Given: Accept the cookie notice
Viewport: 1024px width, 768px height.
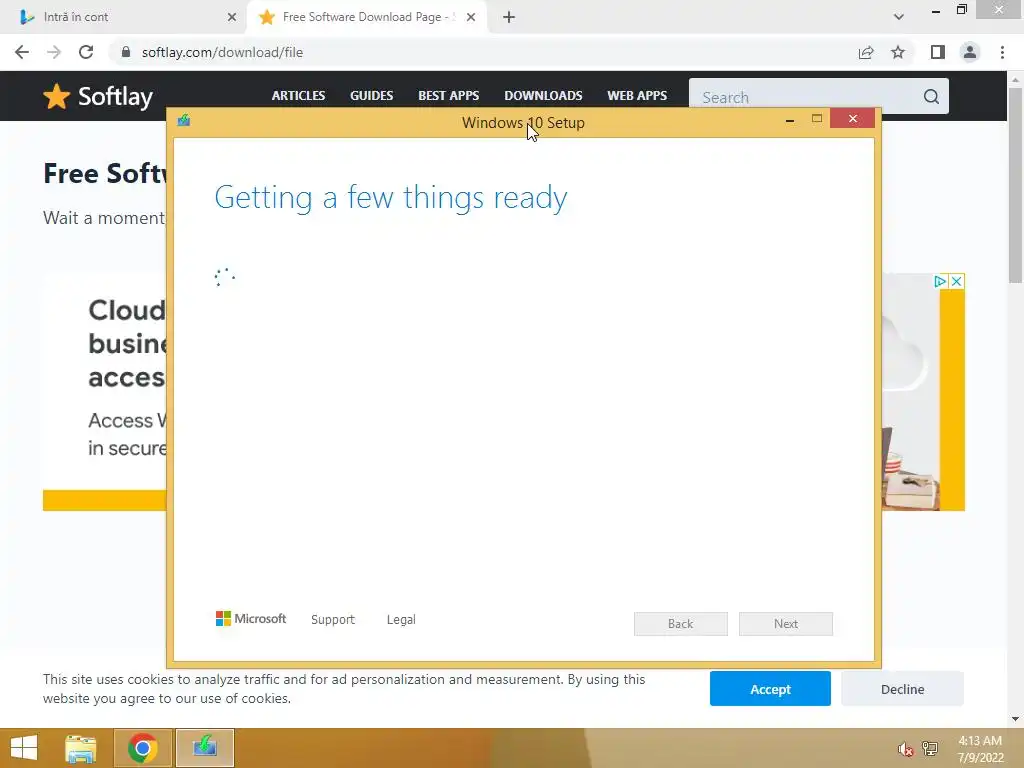Looking at the screenshot, I should pyautogui.click(x=770, y=689).
